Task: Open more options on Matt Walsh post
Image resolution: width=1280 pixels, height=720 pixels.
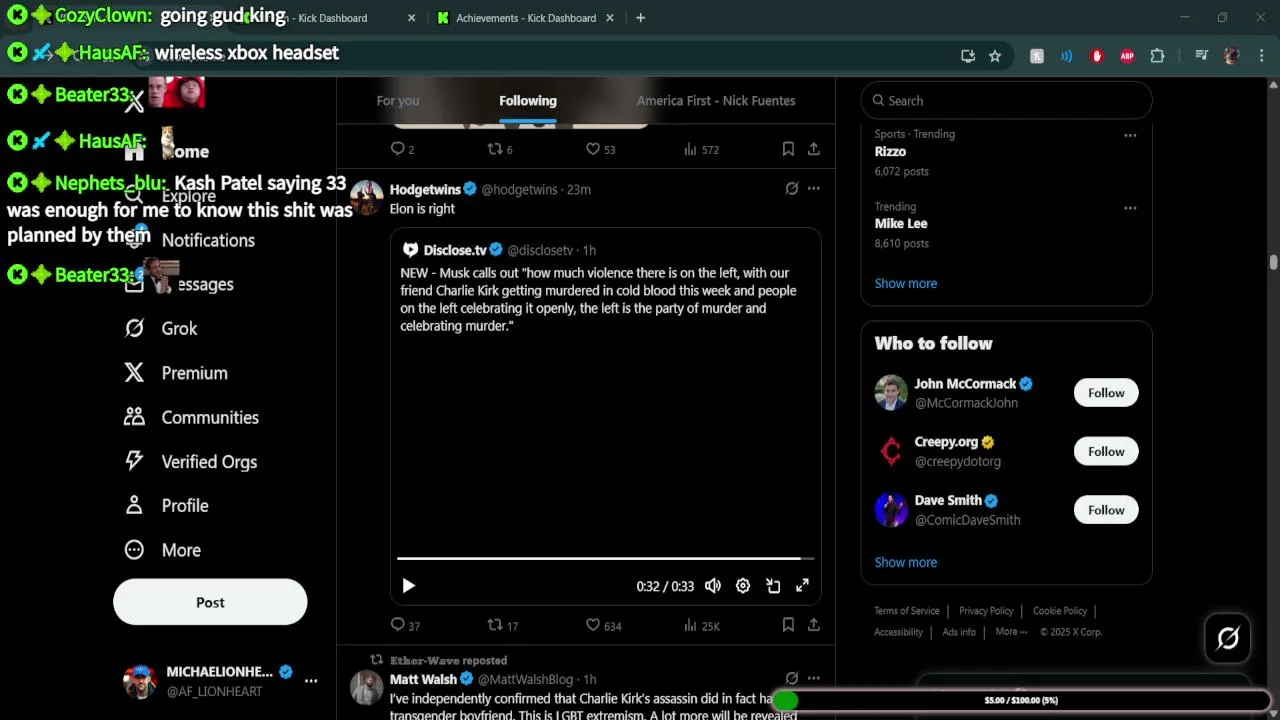Action: 814,678
